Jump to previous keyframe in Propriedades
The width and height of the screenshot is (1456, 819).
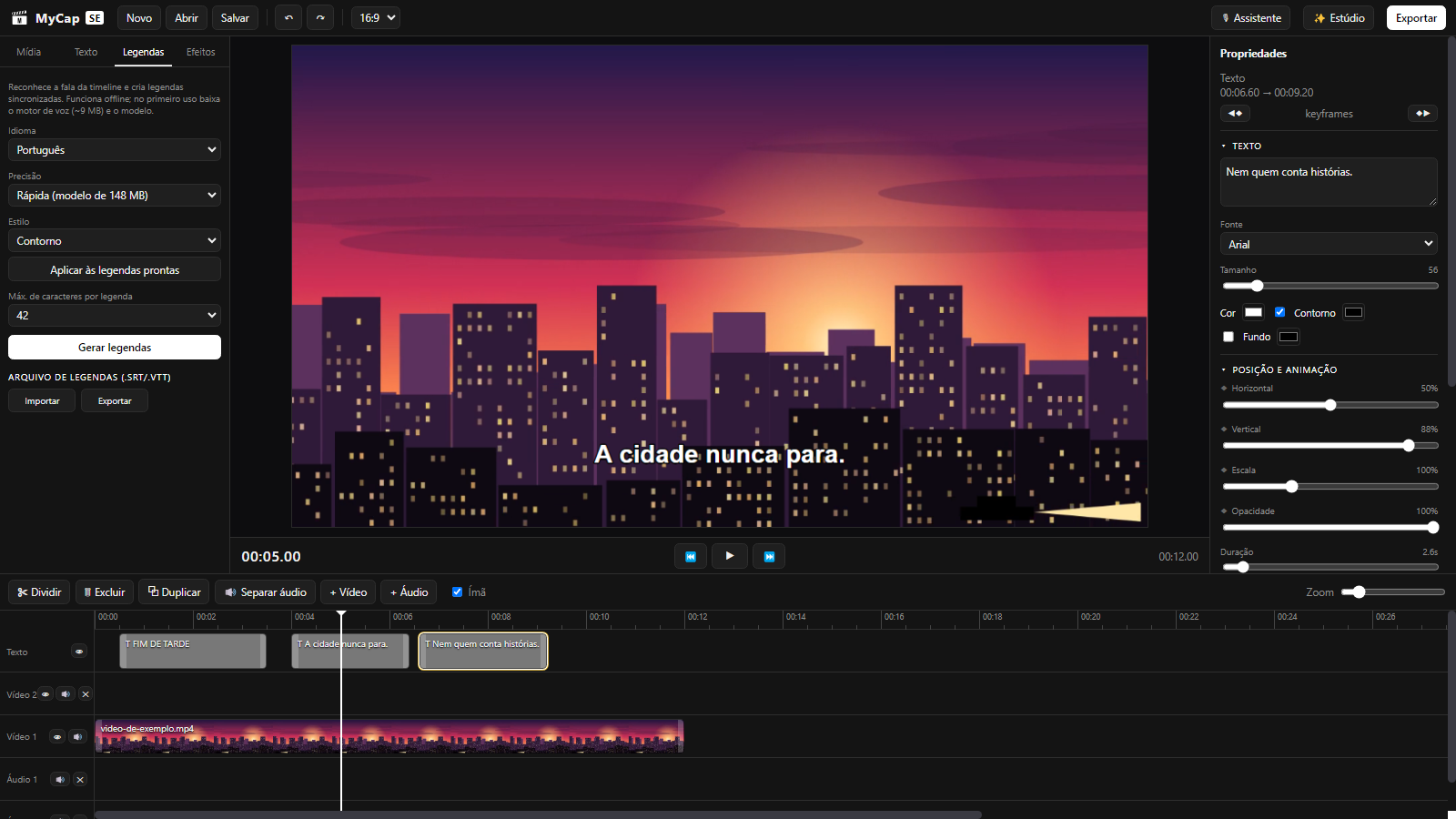(1235, 114)
